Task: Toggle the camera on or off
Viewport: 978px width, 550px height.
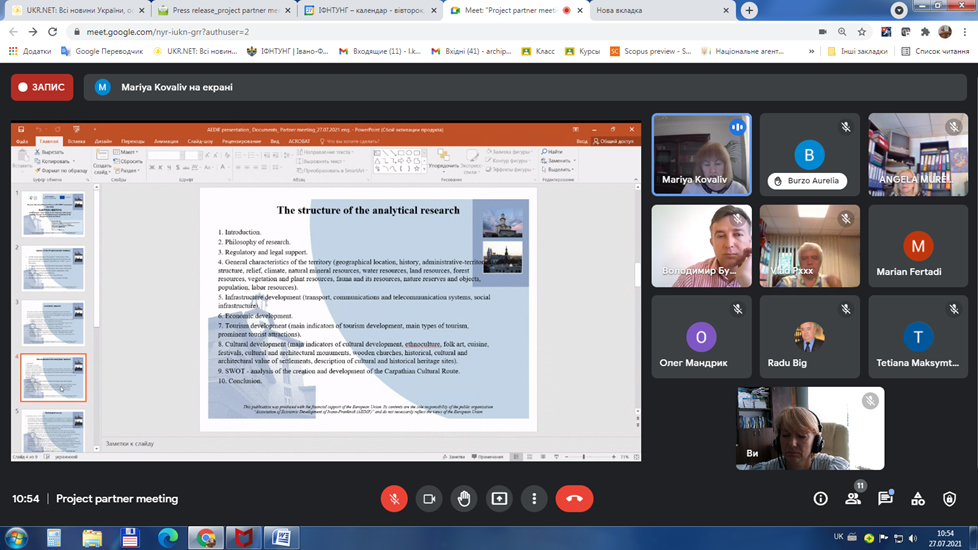Action: (x=429, y=499)
